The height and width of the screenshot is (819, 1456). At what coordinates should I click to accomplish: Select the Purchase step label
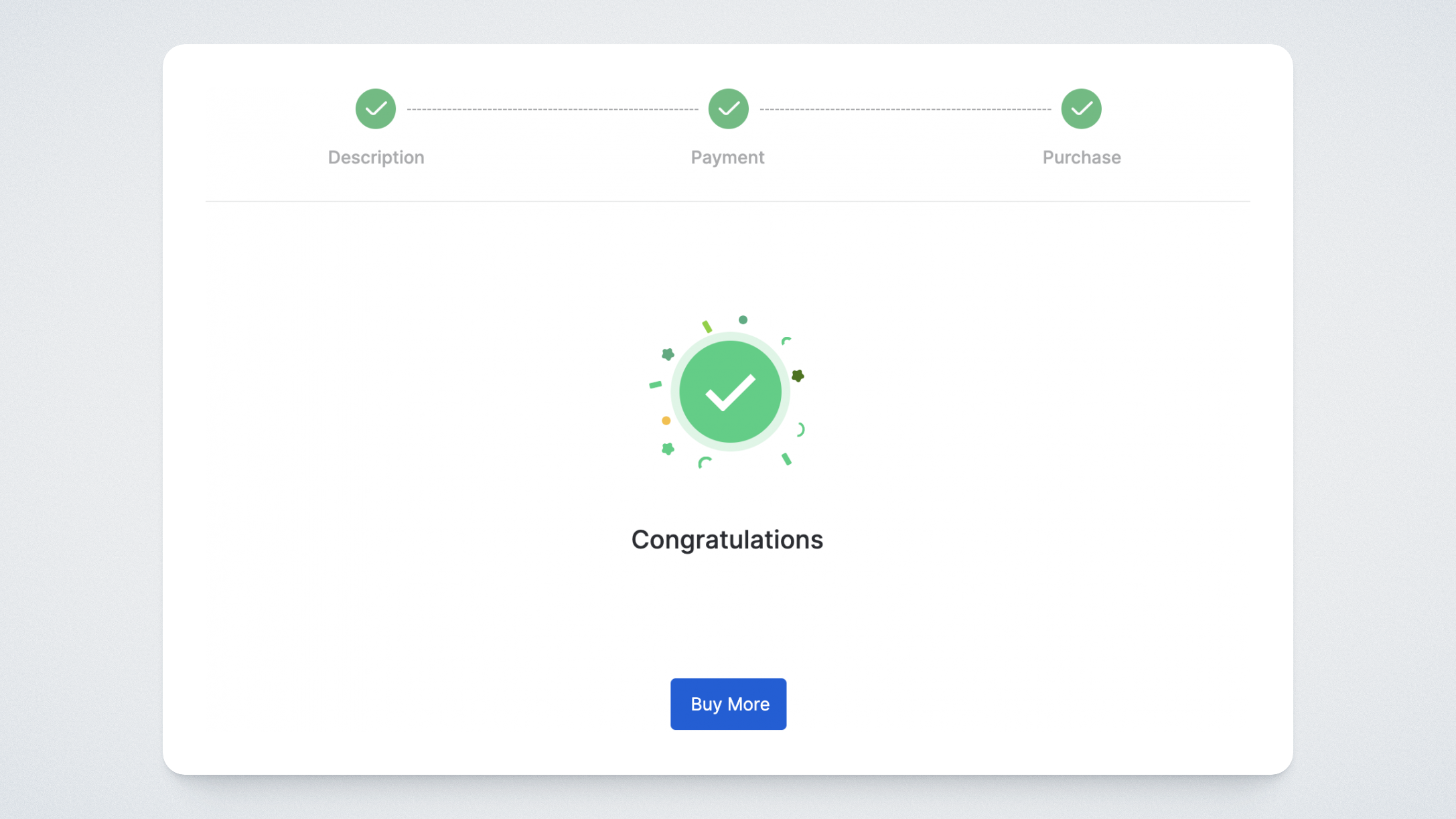pos(1081,157)
